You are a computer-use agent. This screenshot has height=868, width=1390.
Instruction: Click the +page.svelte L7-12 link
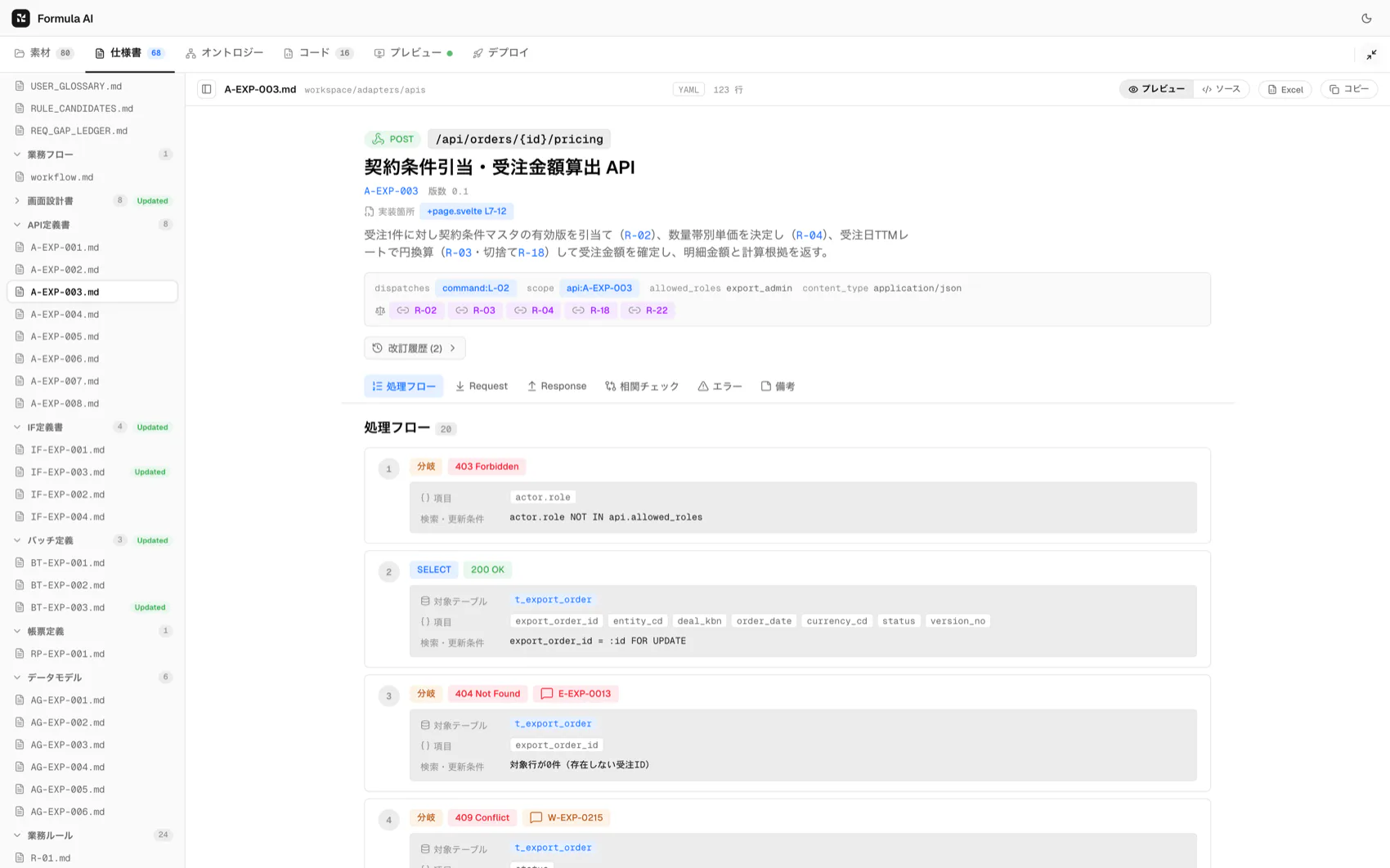(x=466, y=212)
